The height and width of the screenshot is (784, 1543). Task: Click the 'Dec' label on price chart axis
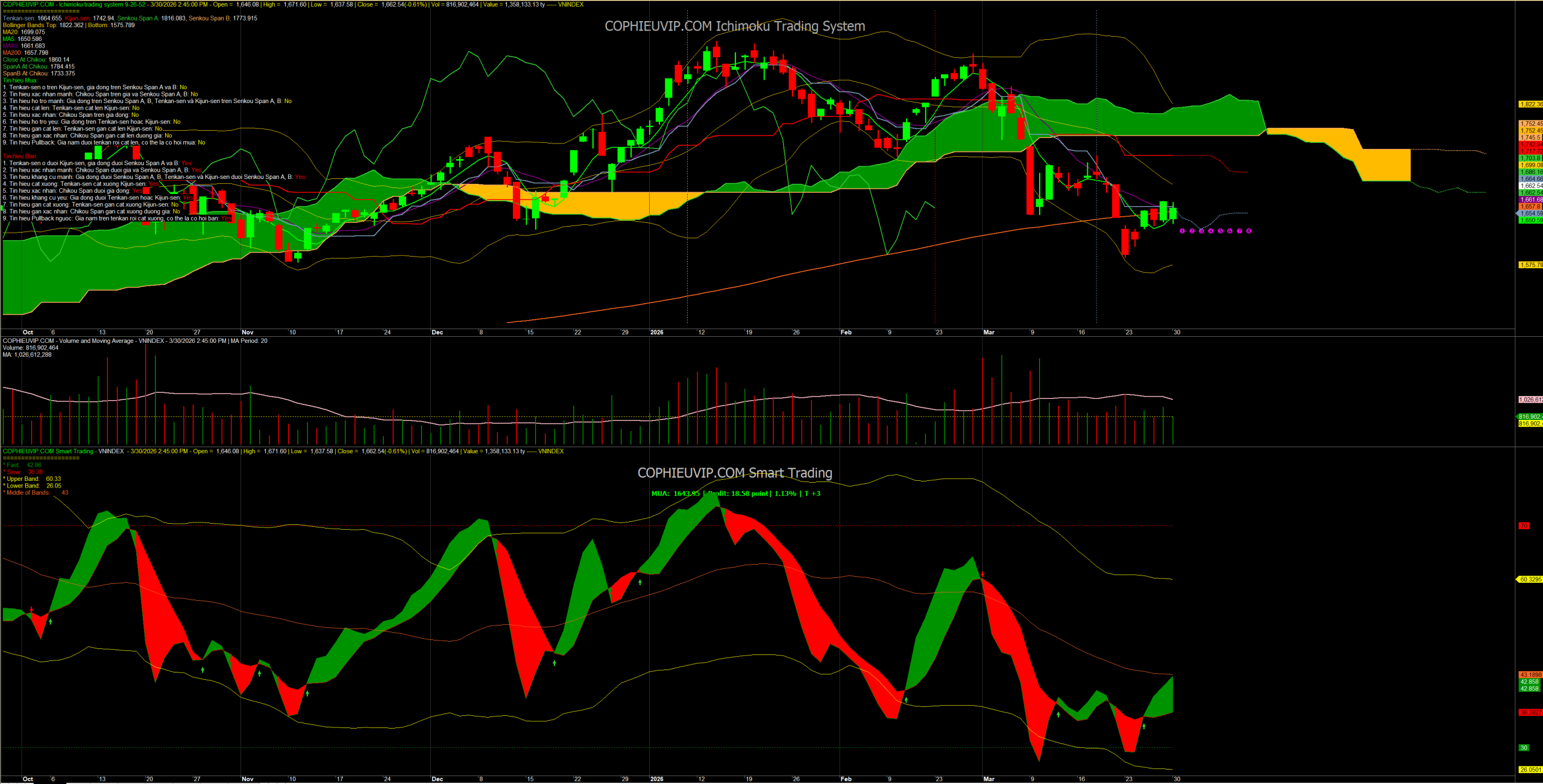(437, 333)
